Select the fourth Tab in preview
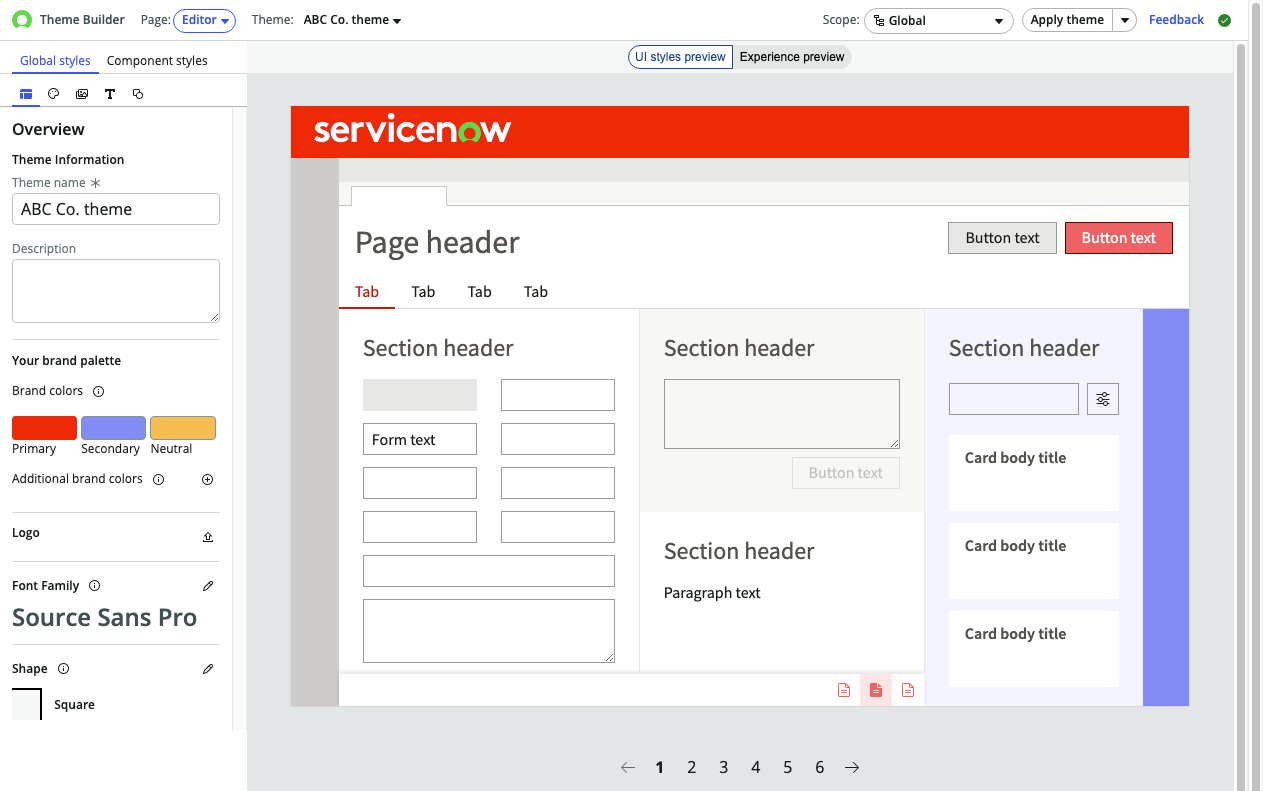This screenshot has height=791, width=1263. tap(535, 292)
